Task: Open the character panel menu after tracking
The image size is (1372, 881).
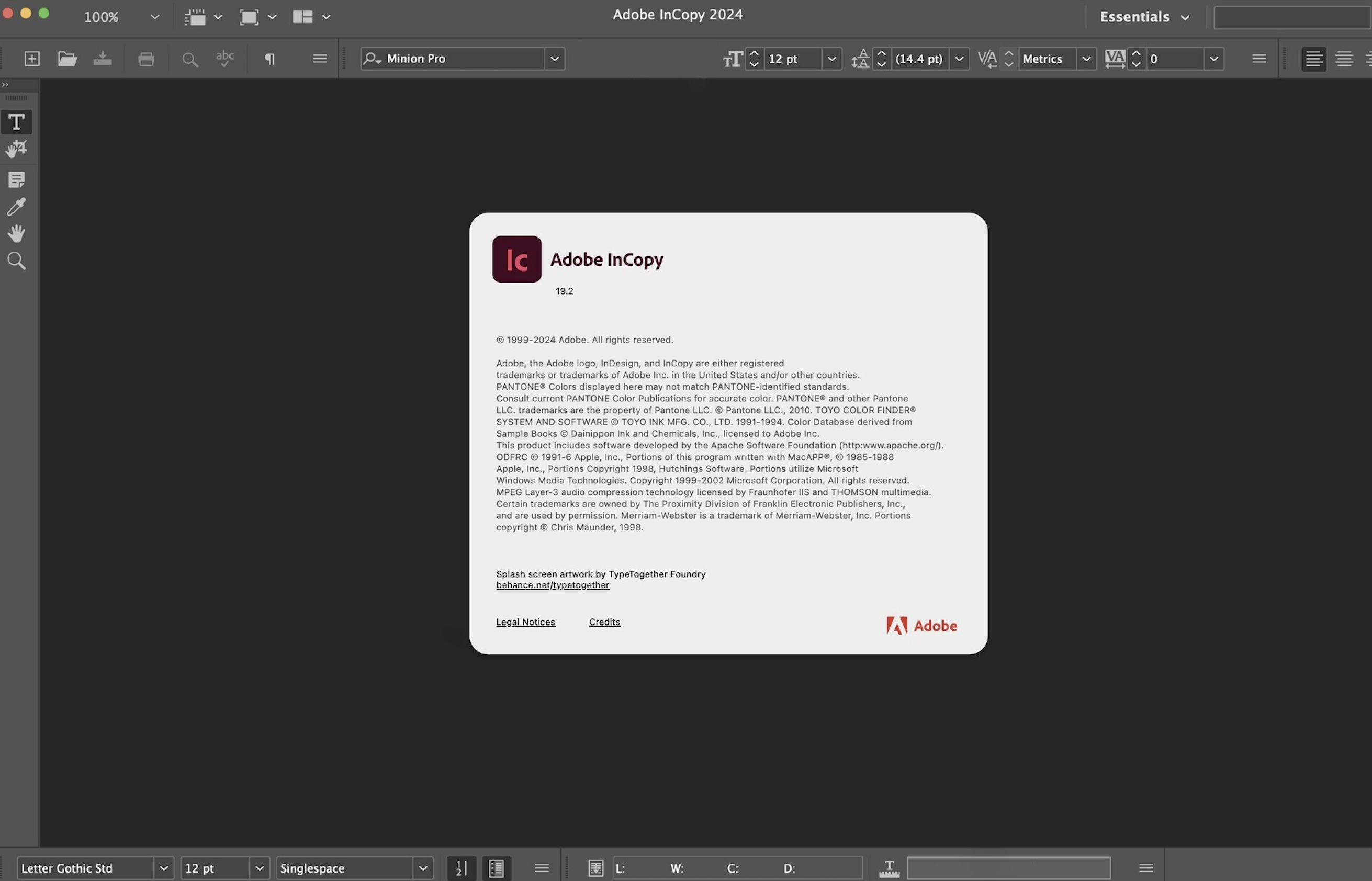Action: [x=1259, y=59]
